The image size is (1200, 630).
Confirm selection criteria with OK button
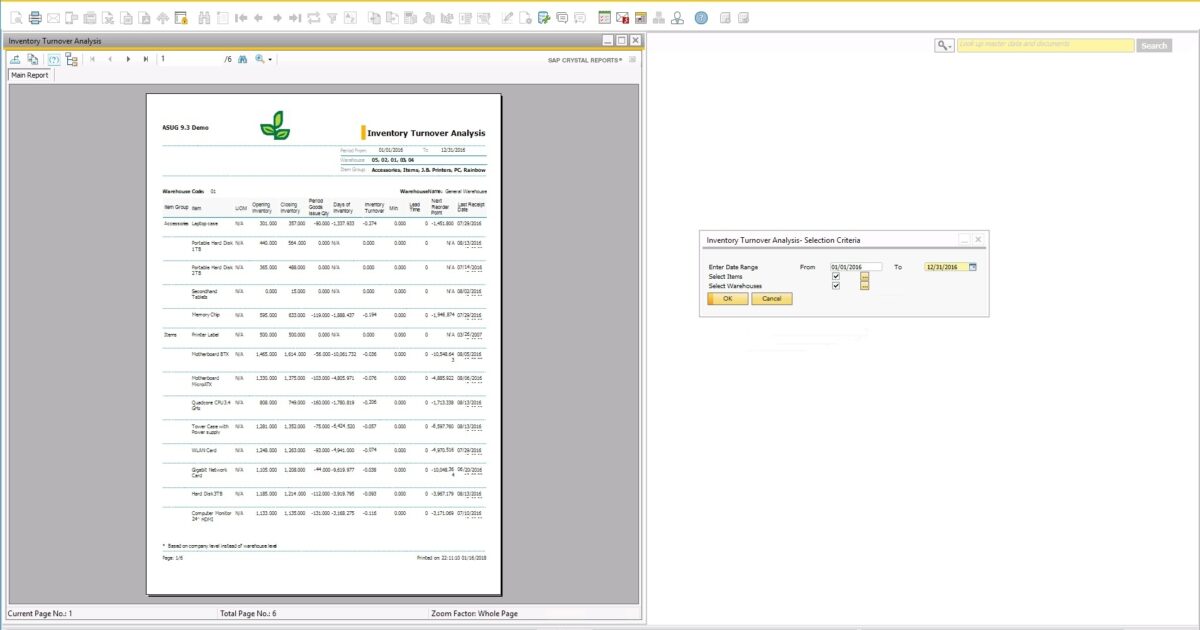727,299
